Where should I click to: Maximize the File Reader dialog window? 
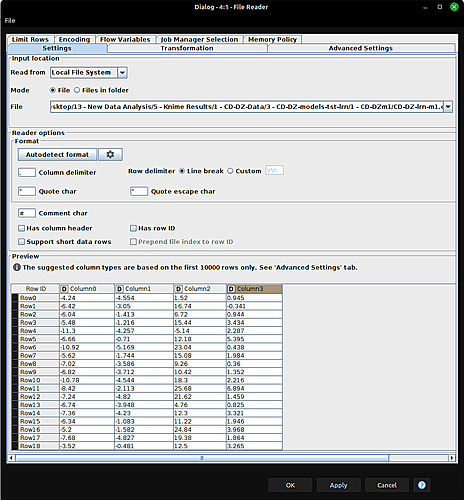coord(440,7)
